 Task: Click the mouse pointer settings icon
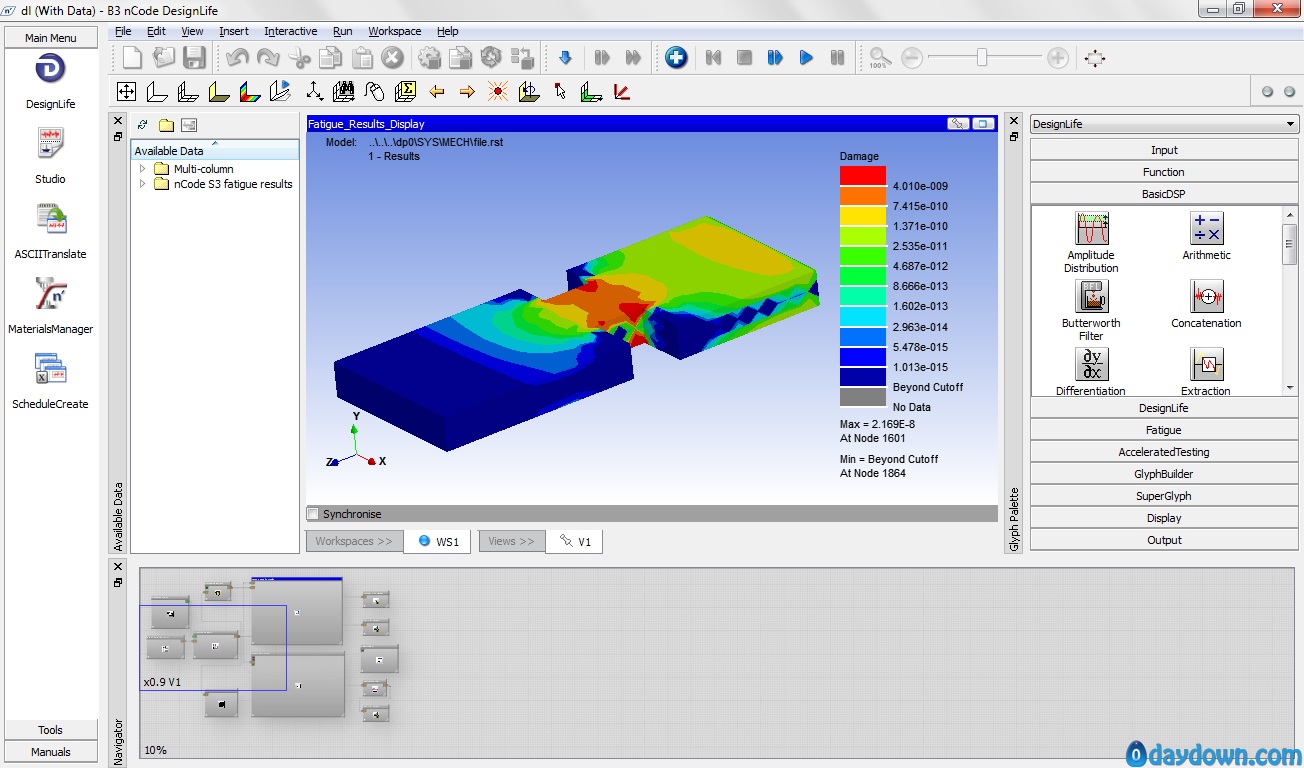(375, 92)
